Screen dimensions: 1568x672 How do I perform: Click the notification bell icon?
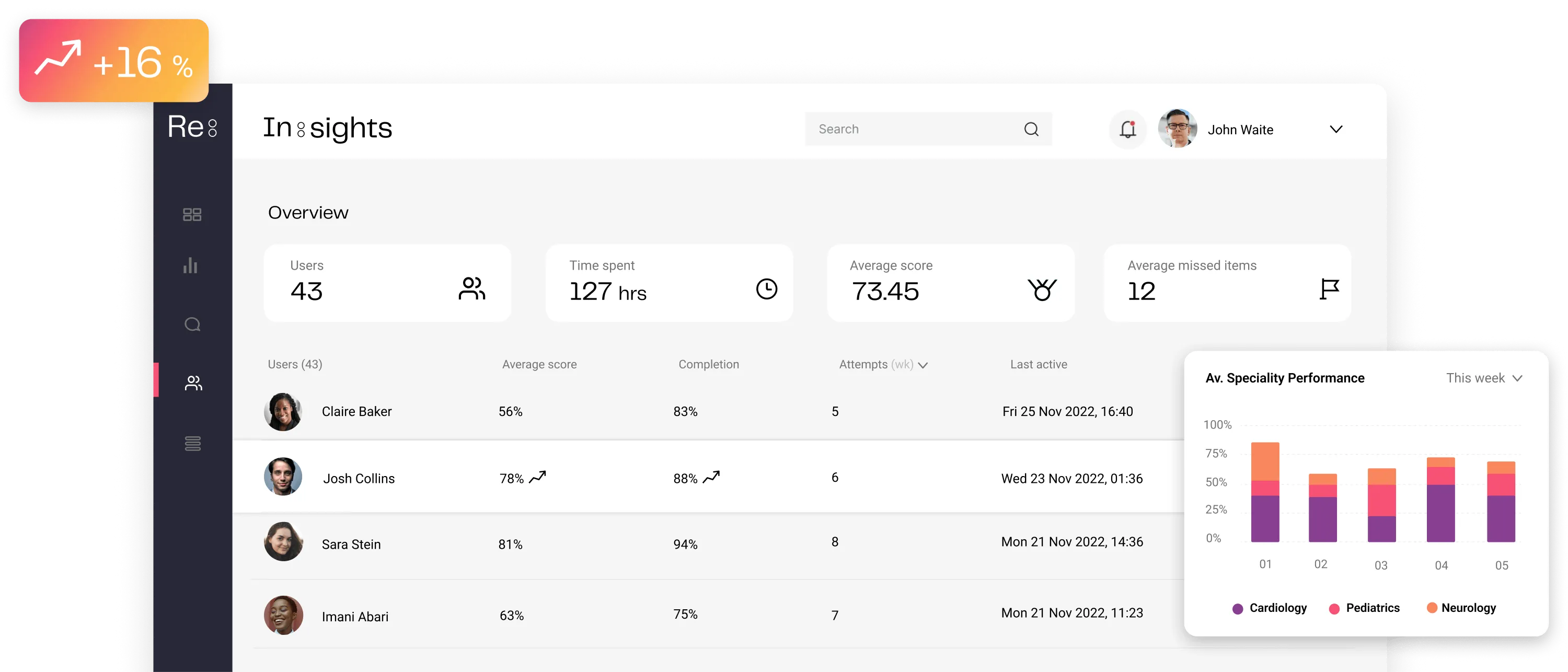click(1127, 129)
